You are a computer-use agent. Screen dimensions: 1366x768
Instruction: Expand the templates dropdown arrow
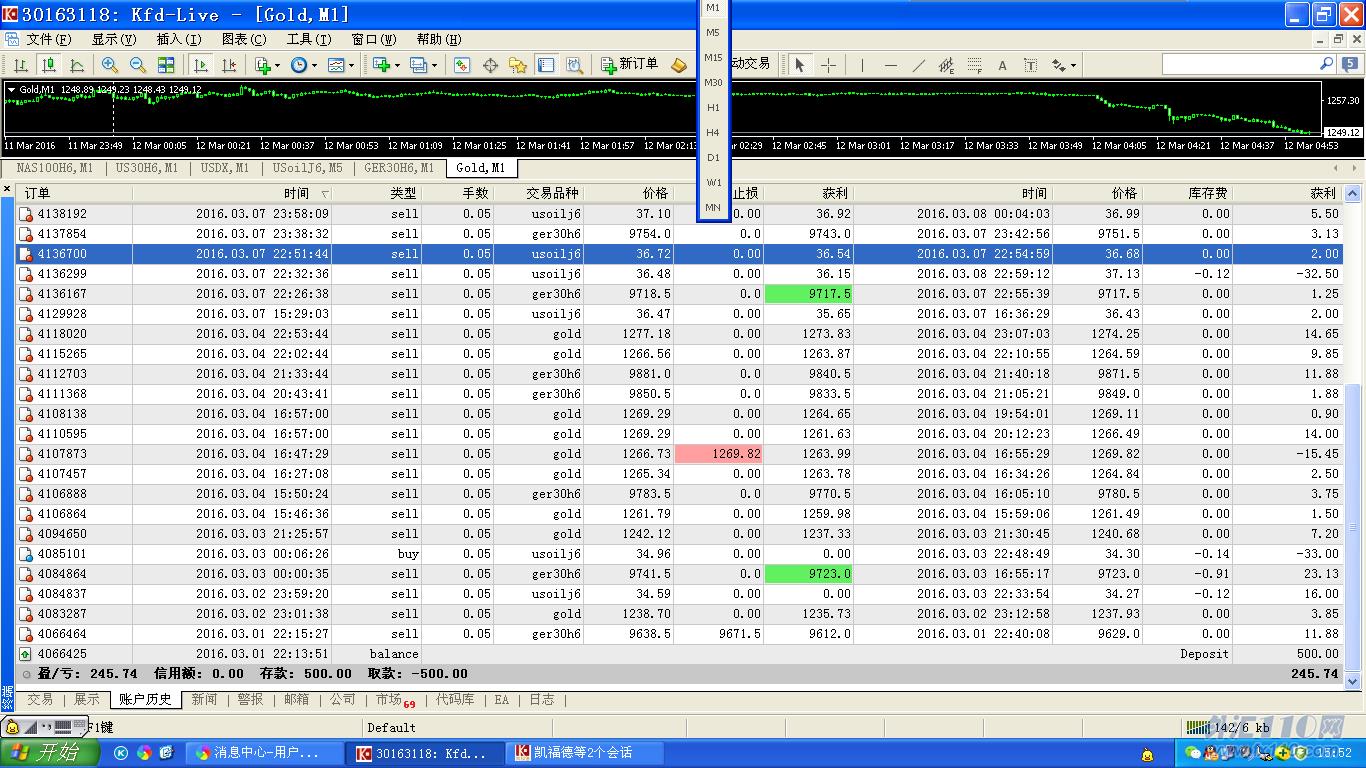352,66
